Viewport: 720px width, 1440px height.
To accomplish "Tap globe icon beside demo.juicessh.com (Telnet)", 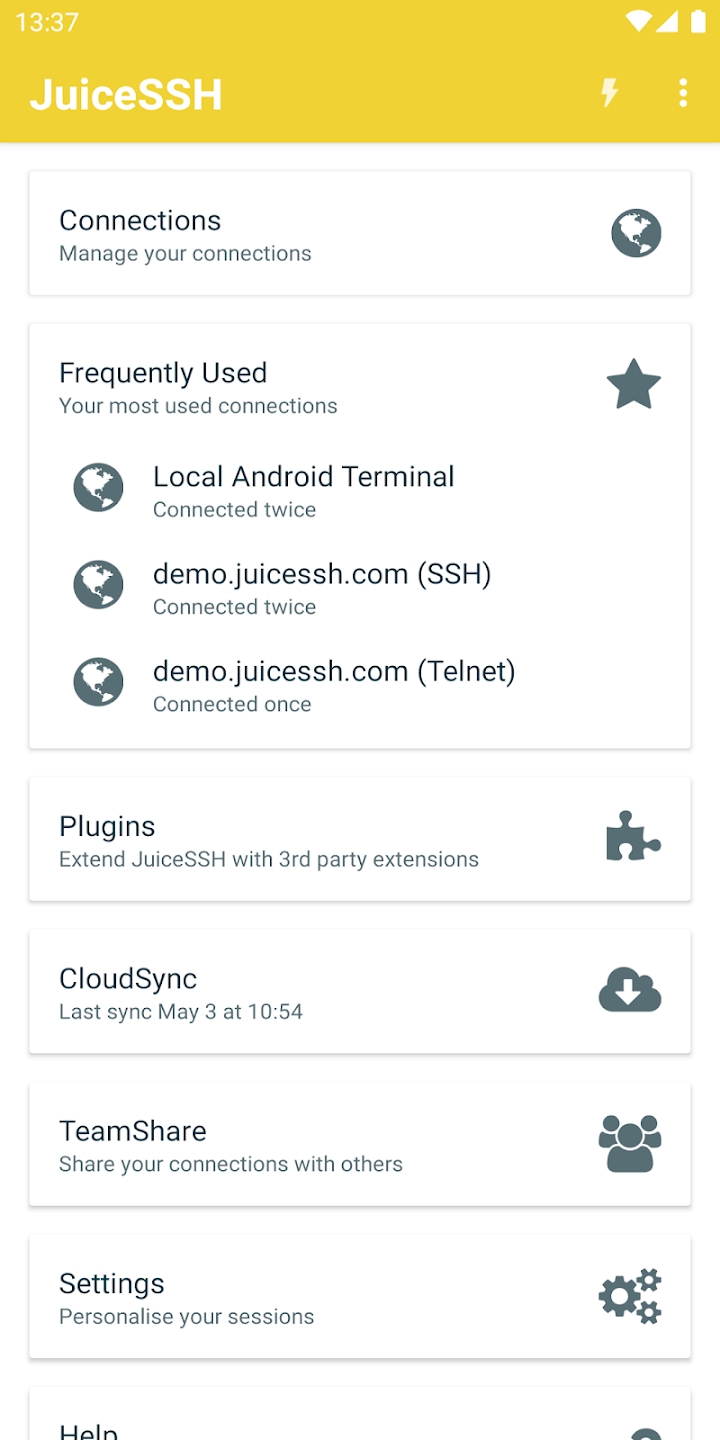I will [98, 683].
